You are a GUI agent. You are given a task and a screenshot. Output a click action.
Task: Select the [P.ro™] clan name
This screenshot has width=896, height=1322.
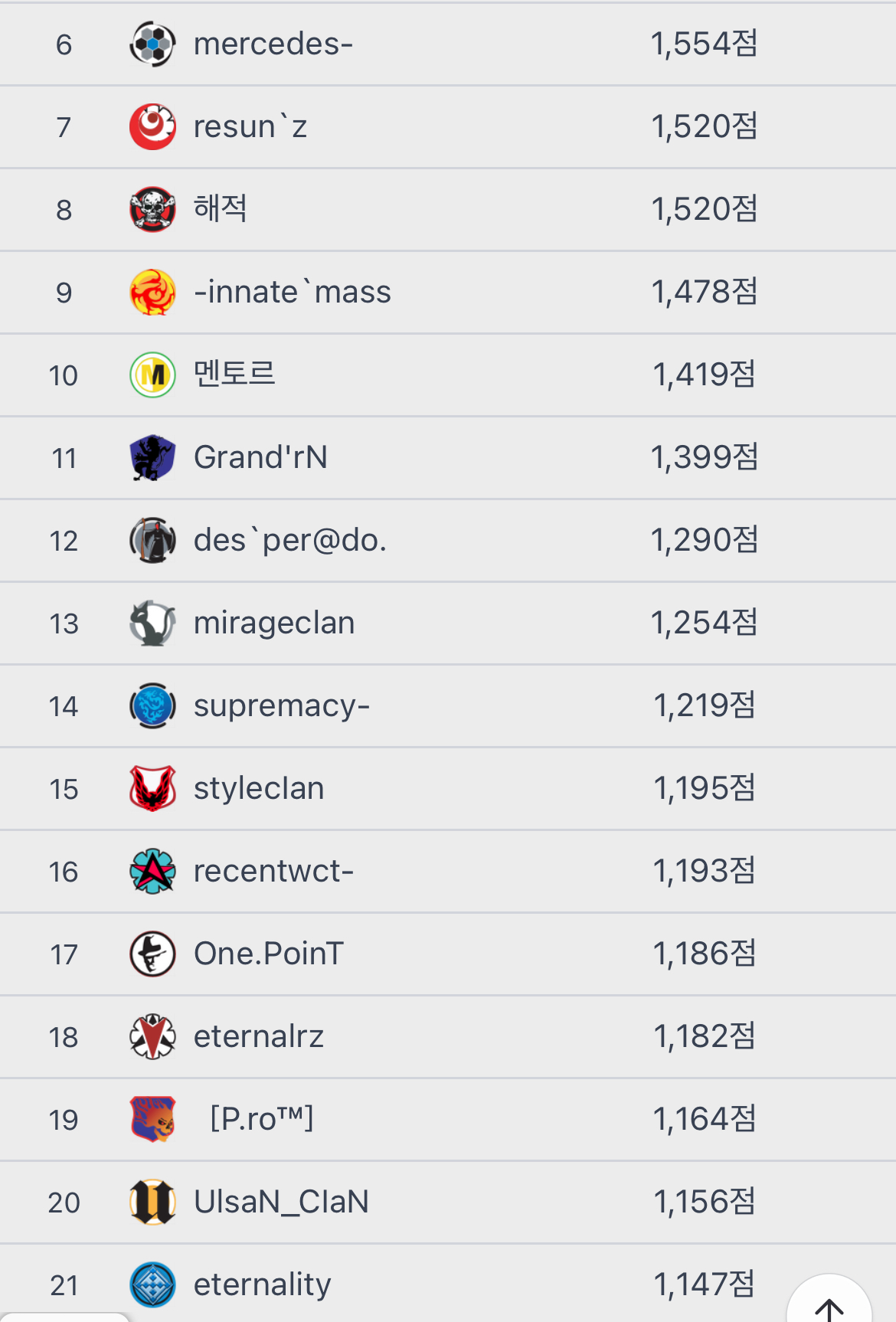pyautogui.click(x=261, y=1119)
